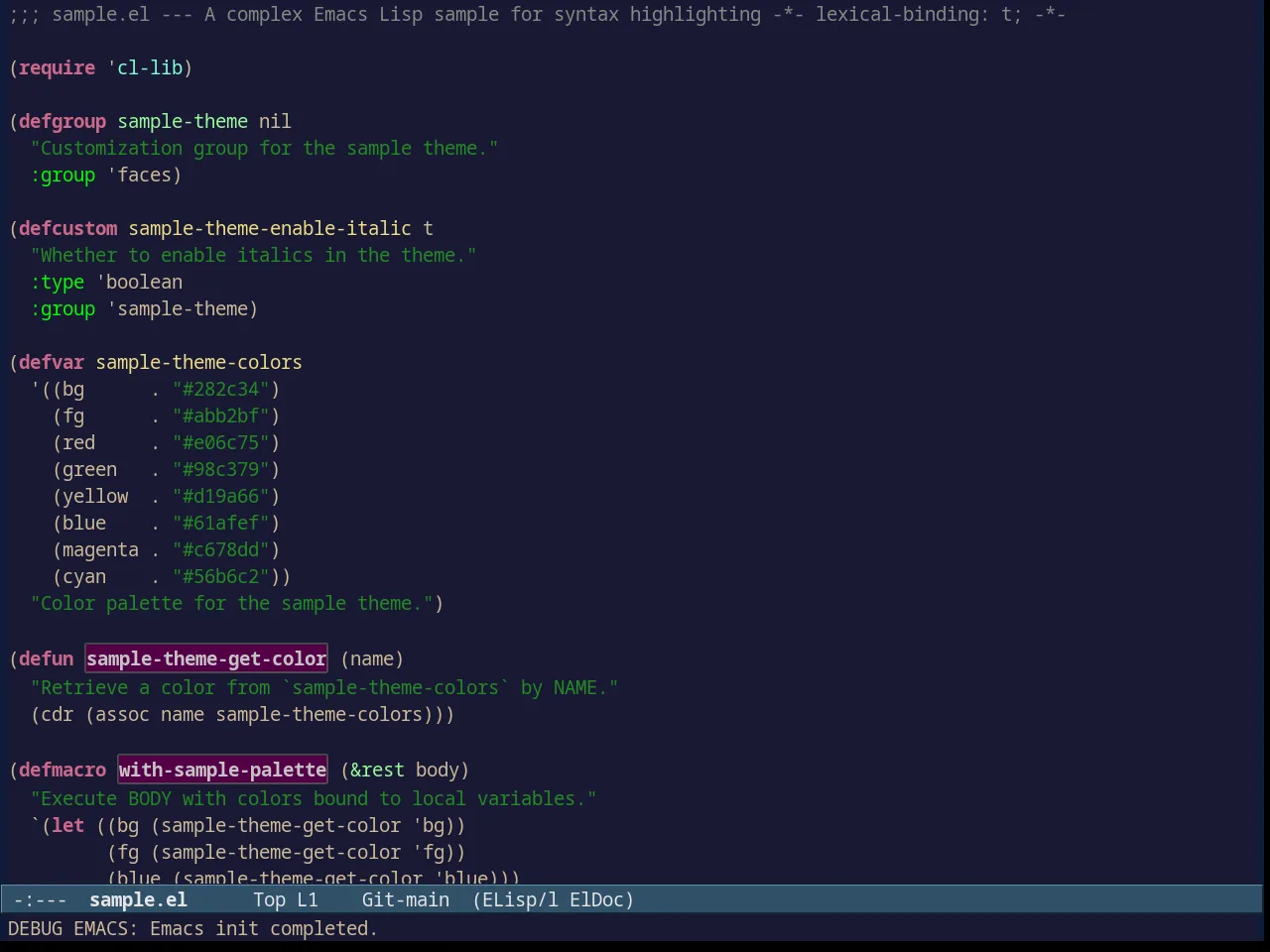Click the assoc function call
This screenshot has height=952, width=1270.
coord(122,714)
